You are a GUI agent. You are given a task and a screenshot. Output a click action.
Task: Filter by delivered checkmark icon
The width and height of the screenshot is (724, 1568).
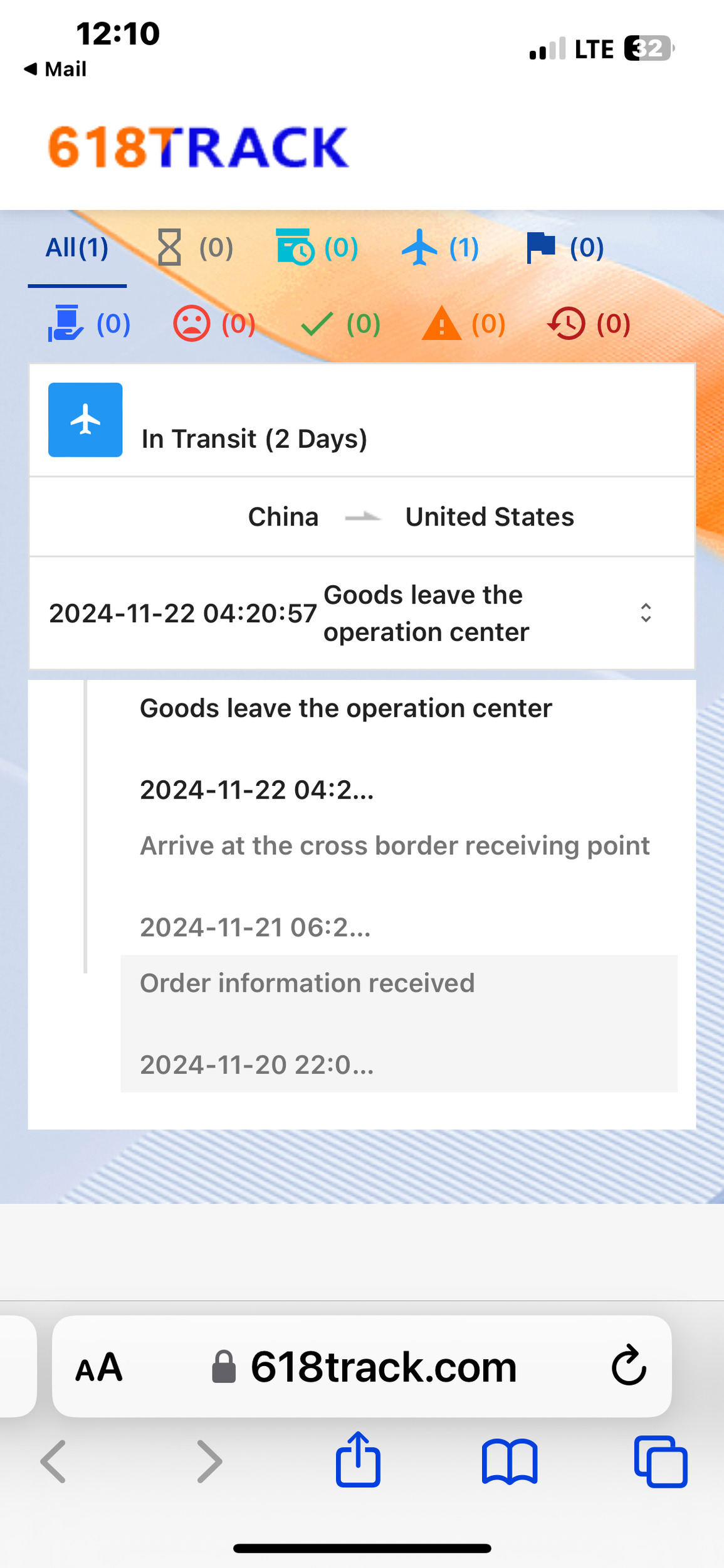[x=340, y=324]
